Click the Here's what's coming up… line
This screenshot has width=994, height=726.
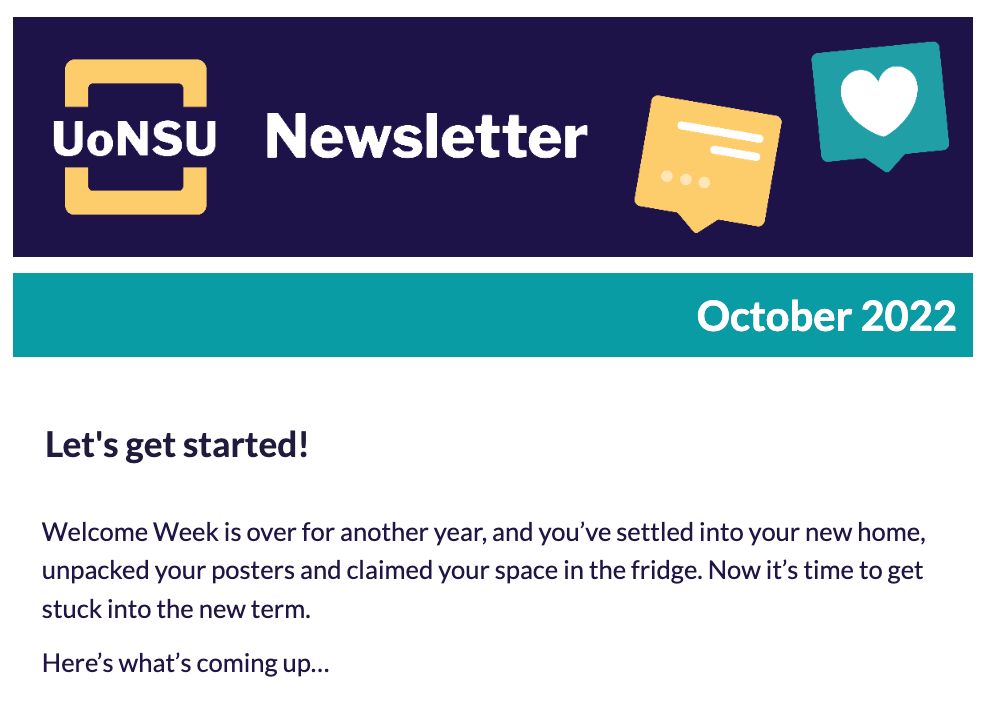click(186, 663)
